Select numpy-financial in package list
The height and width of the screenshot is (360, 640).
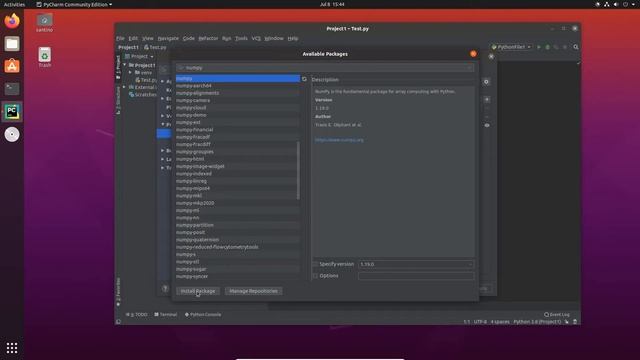(238, 130)
